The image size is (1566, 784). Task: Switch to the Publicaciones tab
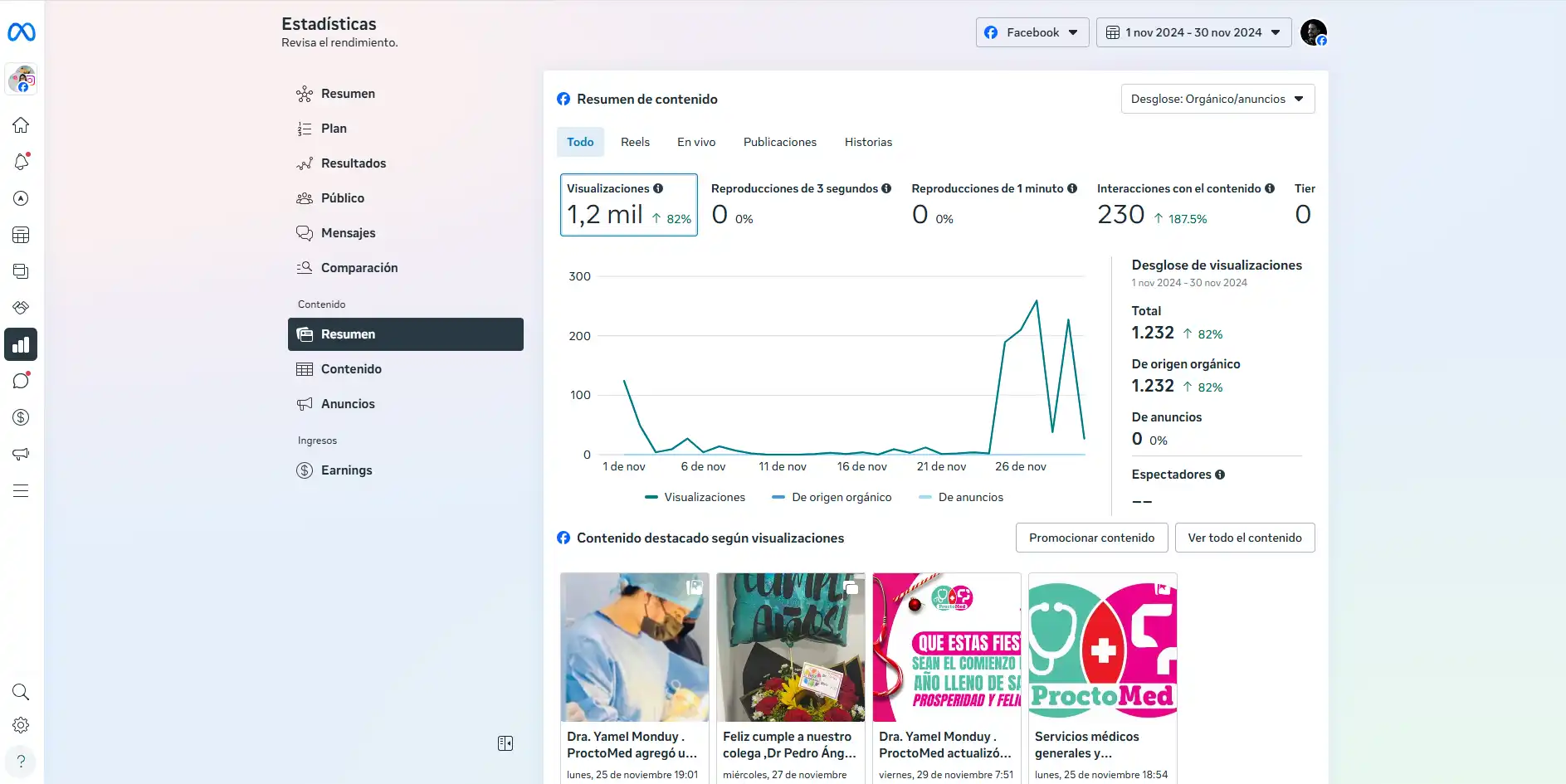[x=779, y=142]
